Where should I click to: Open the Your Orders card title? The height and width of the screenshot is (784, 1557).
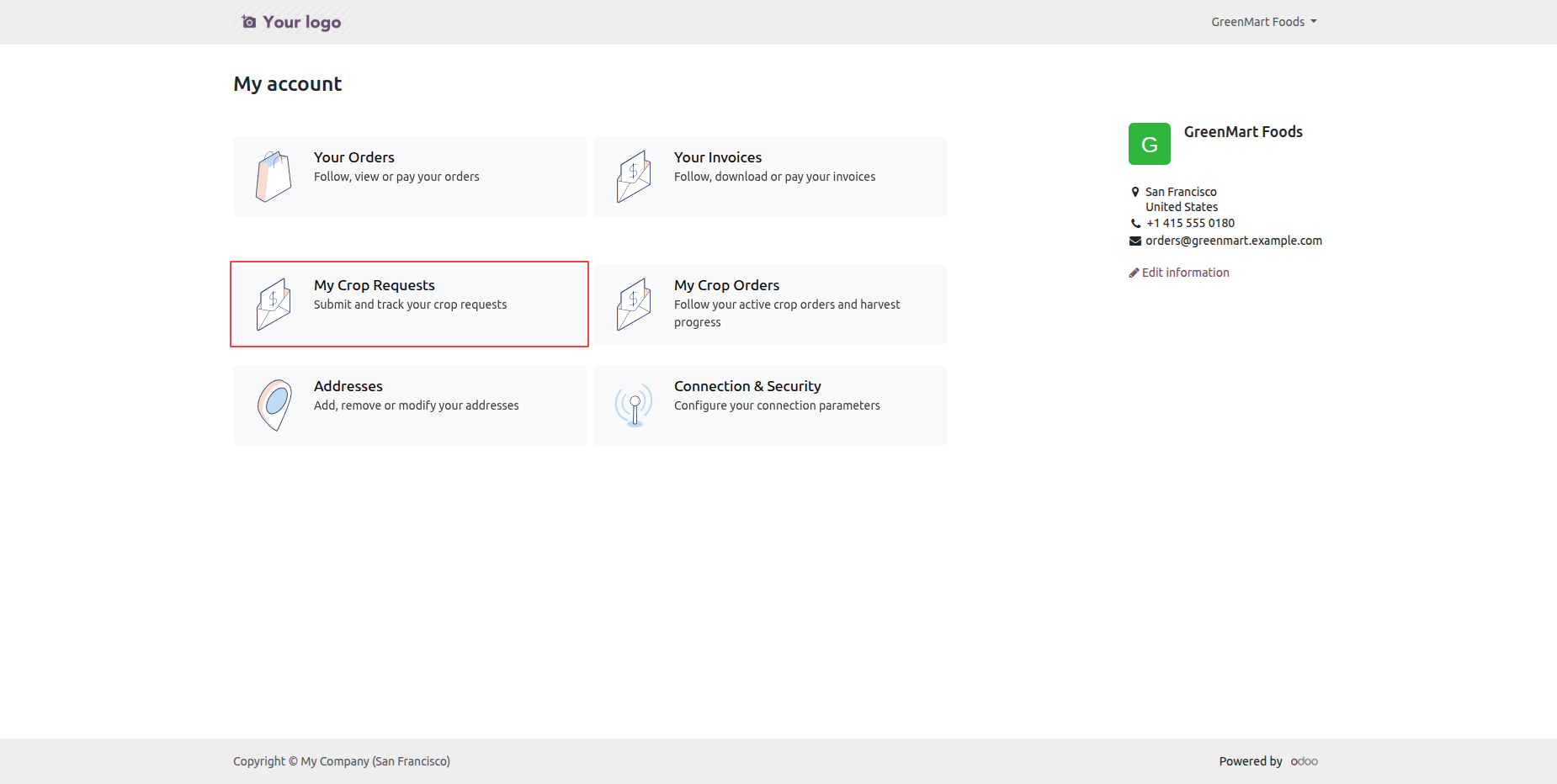pos(354,157)
